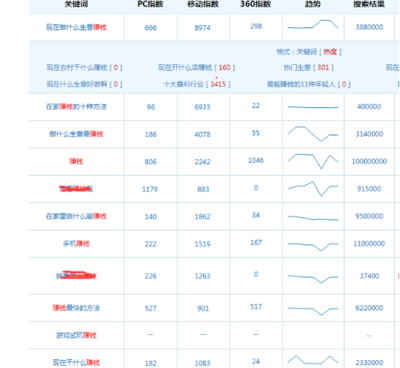
Task: Click the 移动指数 column header
Action: (x=203, y=4)
